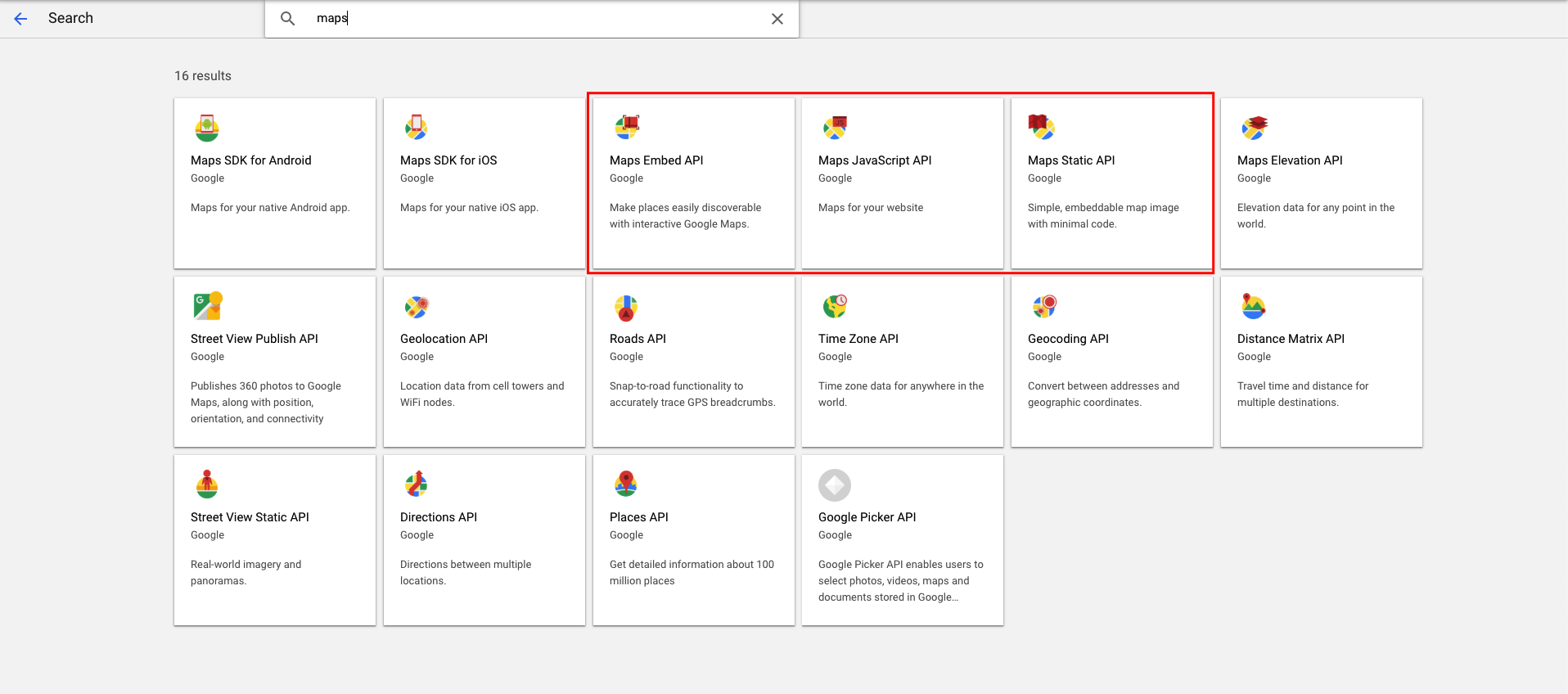
Task: Click "Real-world imagery and panoramas." description
Action: click(246, 573)
